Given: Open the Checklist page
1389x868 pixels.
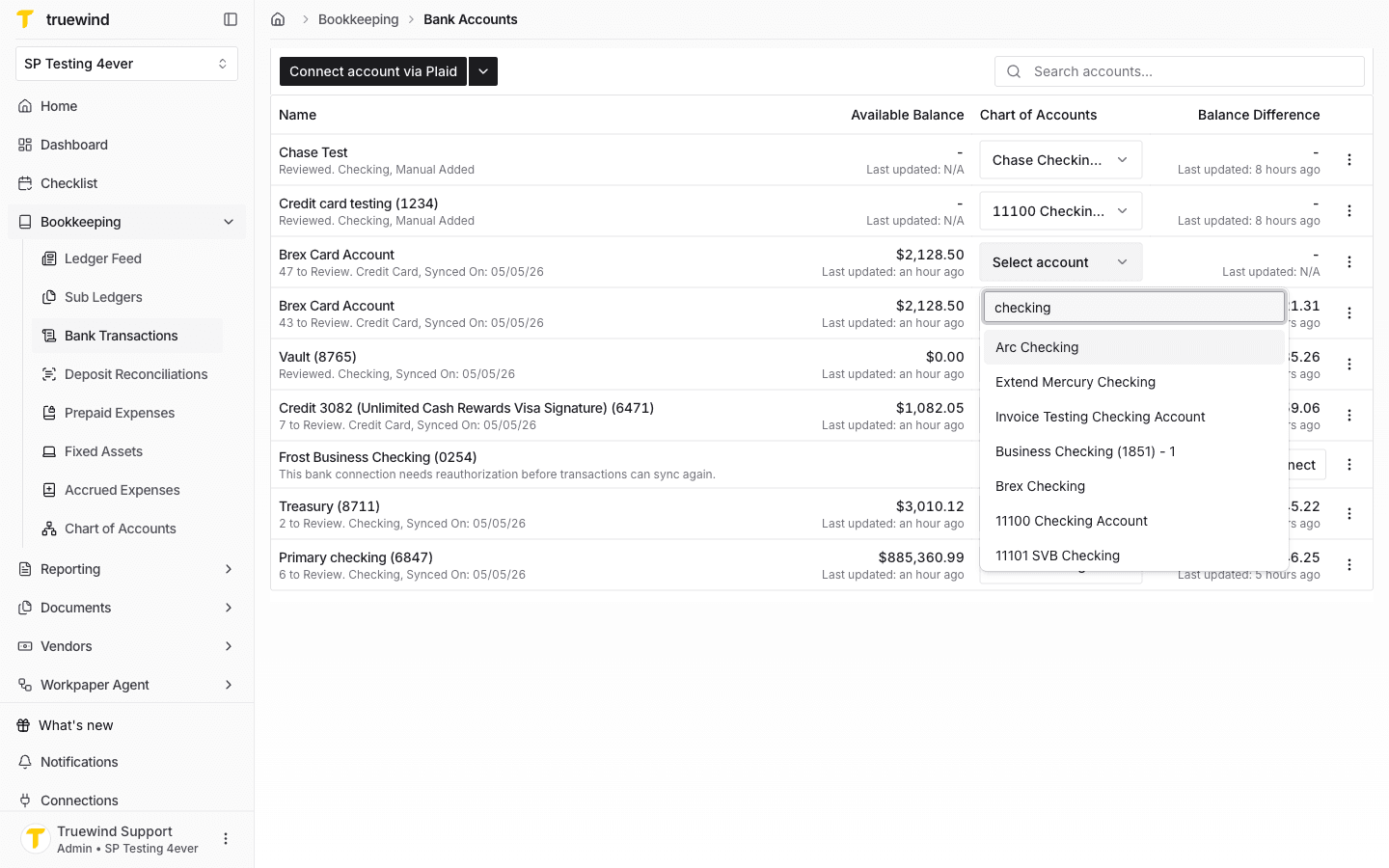Looking at the screenshot, I should pyautogui.click(x=126, y=183).
